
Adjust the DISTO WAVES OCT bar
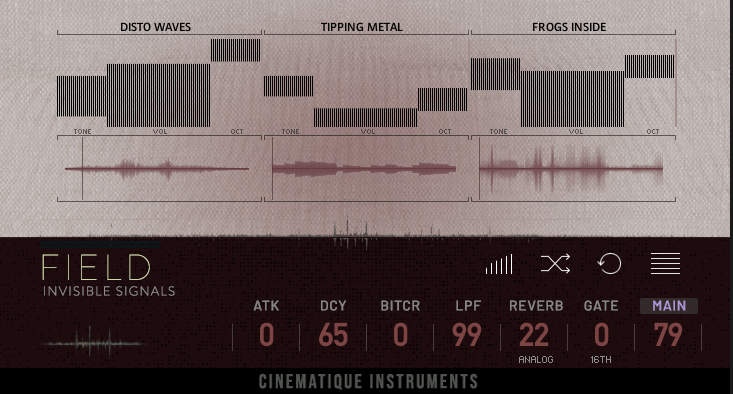point(236,50)
